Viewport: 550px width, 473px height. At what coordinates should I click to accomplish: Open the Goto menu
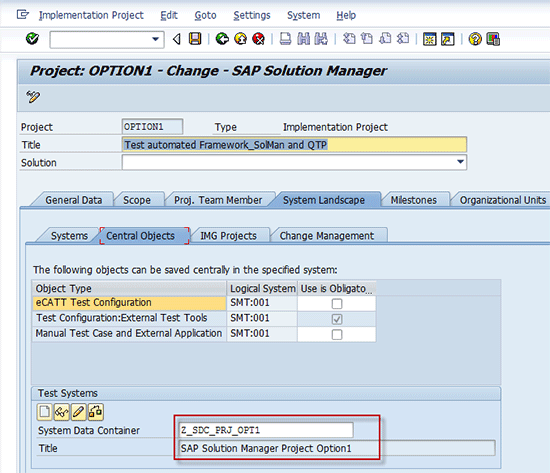point(206,15)
